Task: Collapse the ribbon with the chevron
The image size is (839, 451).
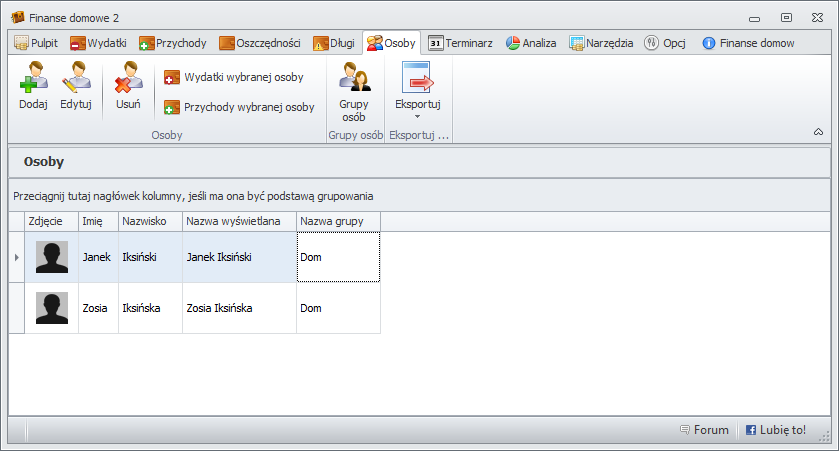Action: (x=818, y=132)
